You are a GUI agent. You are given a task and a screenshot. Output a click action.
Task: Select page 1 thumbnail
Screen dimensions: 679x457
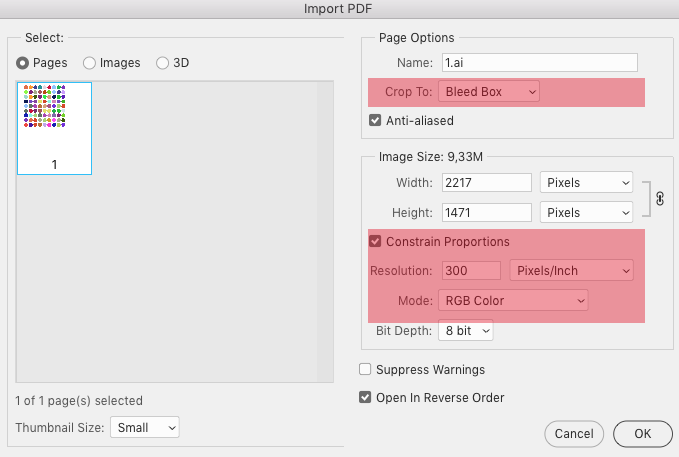pos(54,128)
